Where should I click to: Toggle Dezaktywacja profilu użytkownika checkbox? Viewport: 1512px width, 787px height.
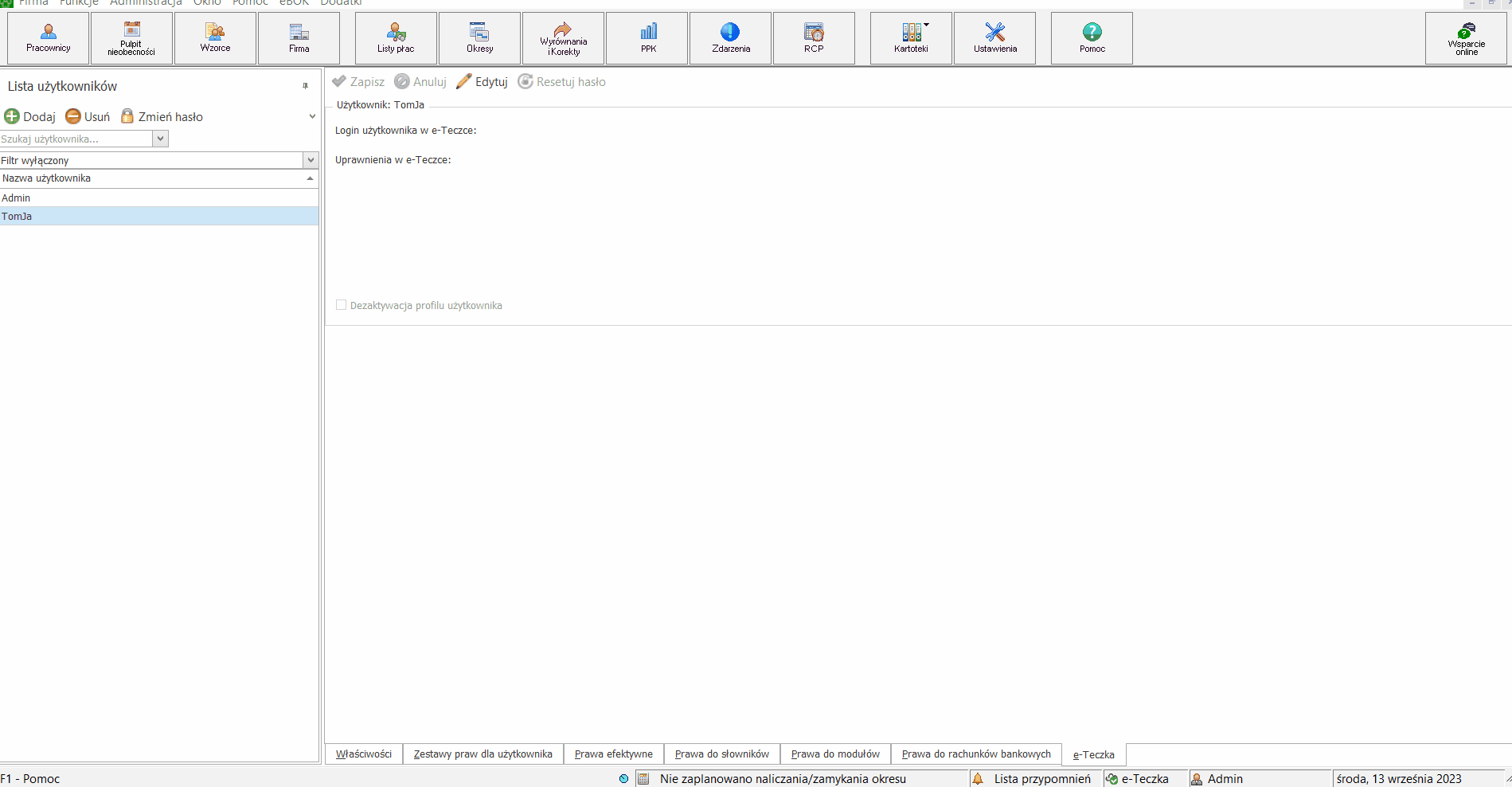click(x=341, y=305)
